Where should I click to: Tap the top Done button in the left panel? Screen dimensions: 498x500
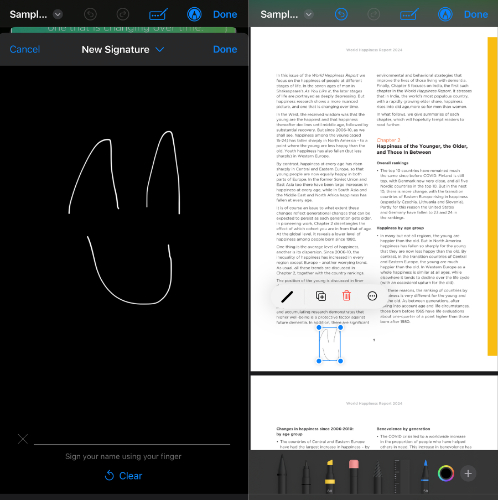(225, 14)
